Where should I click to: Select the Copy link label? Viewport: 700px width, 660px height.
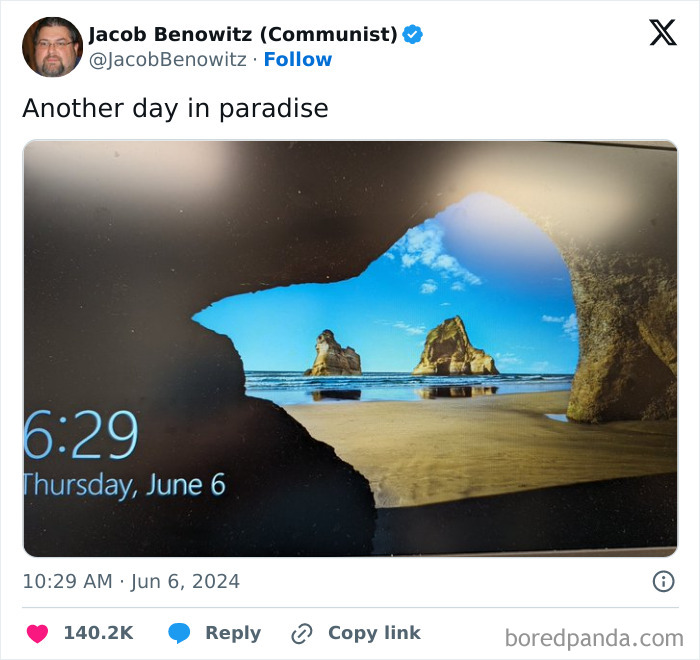tap(375, 633)
